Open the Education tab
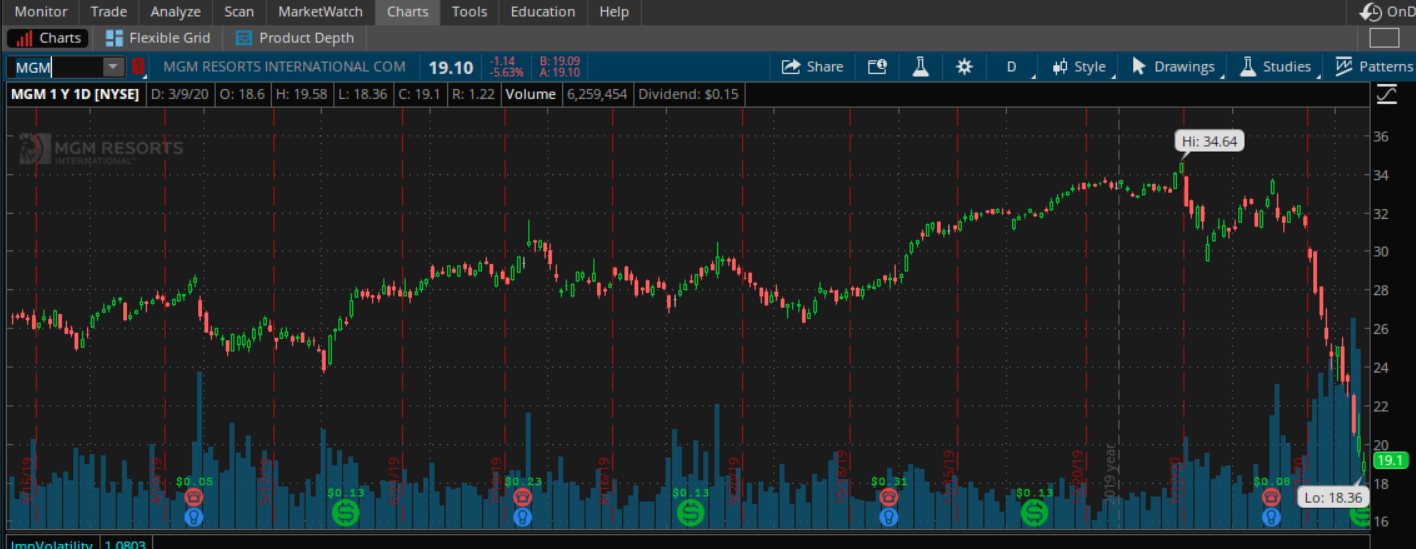The height and width of the screenshot is (549, 1416). [x=543, y=12]
